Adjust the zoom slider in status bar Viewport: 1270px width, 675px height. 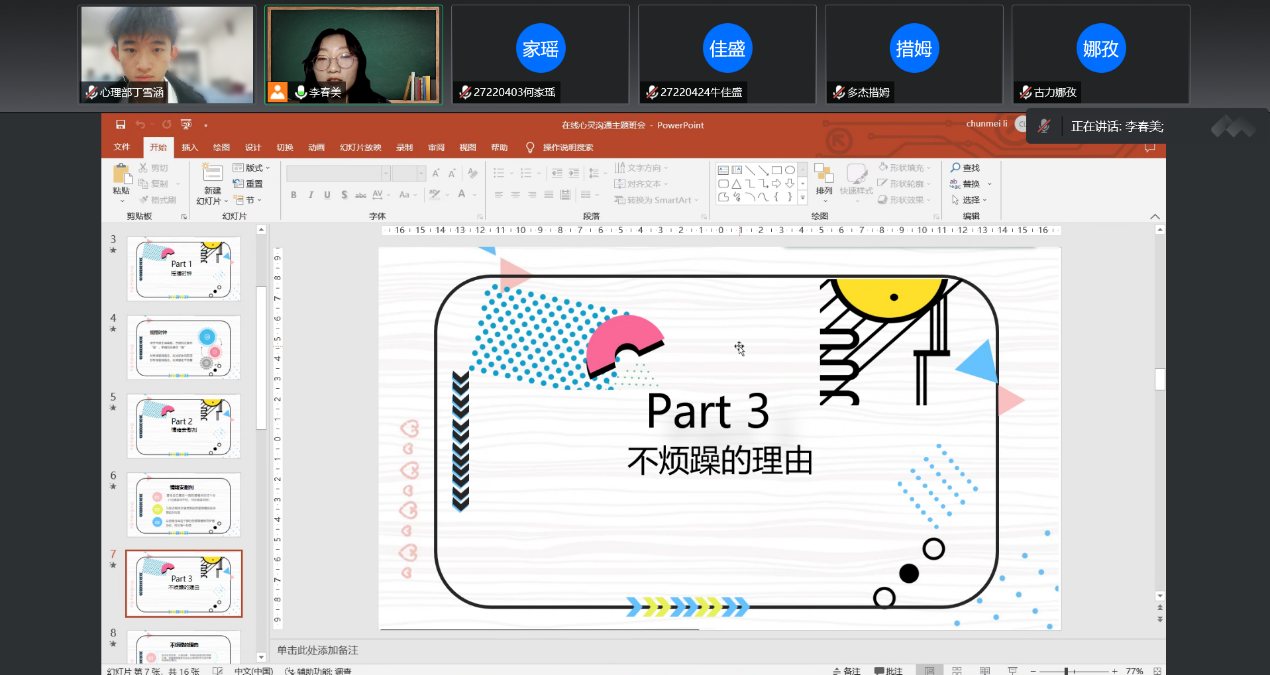point(1066,671)
